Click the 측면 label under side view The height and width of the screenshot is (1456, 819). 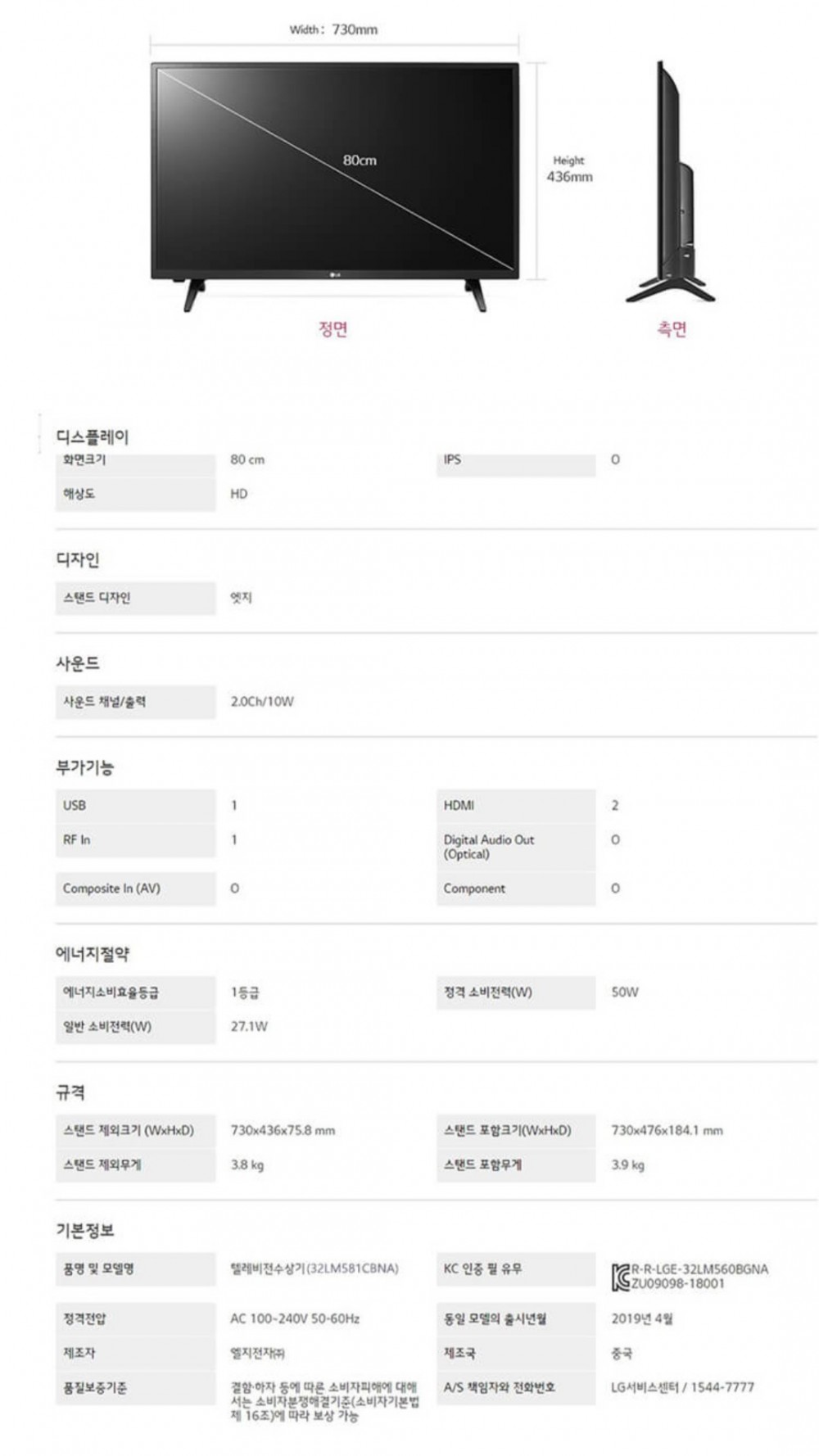[x=672, y=329]
